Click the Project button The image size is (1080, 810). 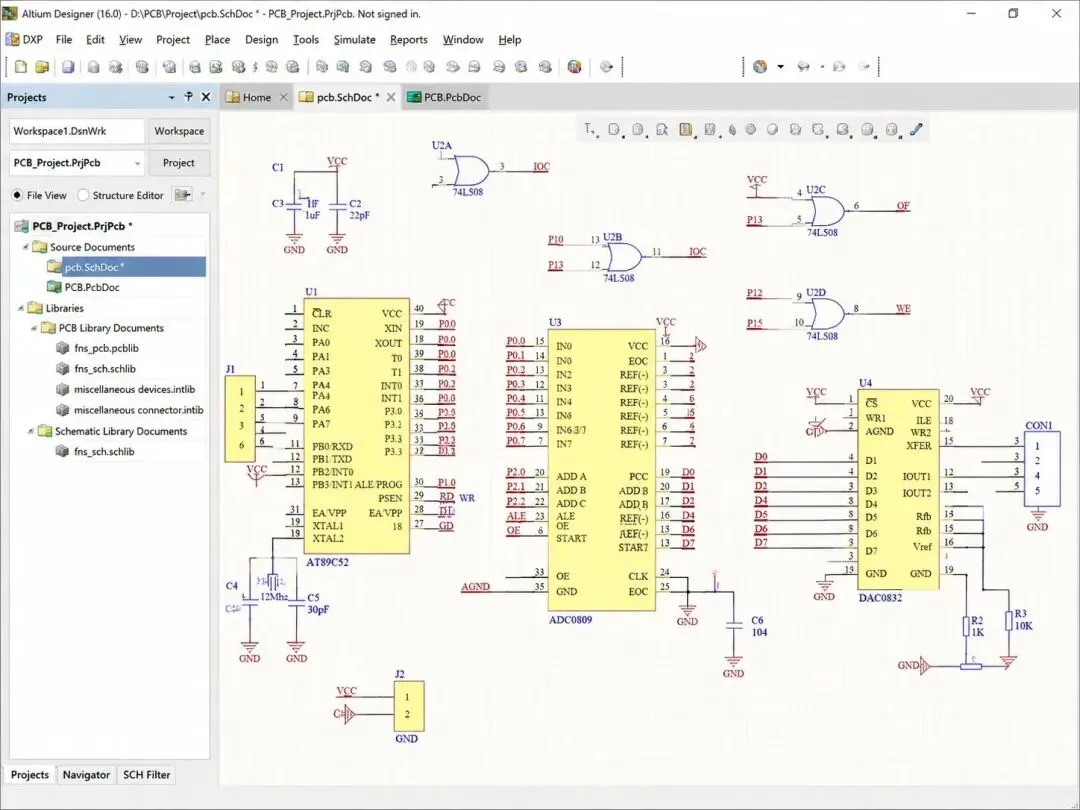[179, 163]
